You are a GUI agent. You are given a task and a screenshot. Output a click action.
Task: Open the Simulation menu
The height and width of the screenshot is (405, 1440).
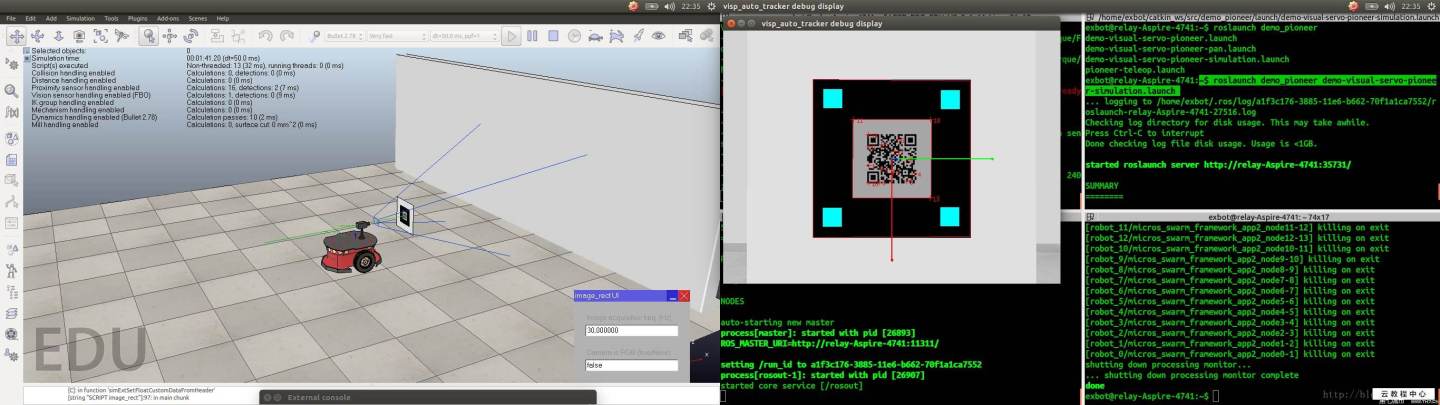pos(80,18)
